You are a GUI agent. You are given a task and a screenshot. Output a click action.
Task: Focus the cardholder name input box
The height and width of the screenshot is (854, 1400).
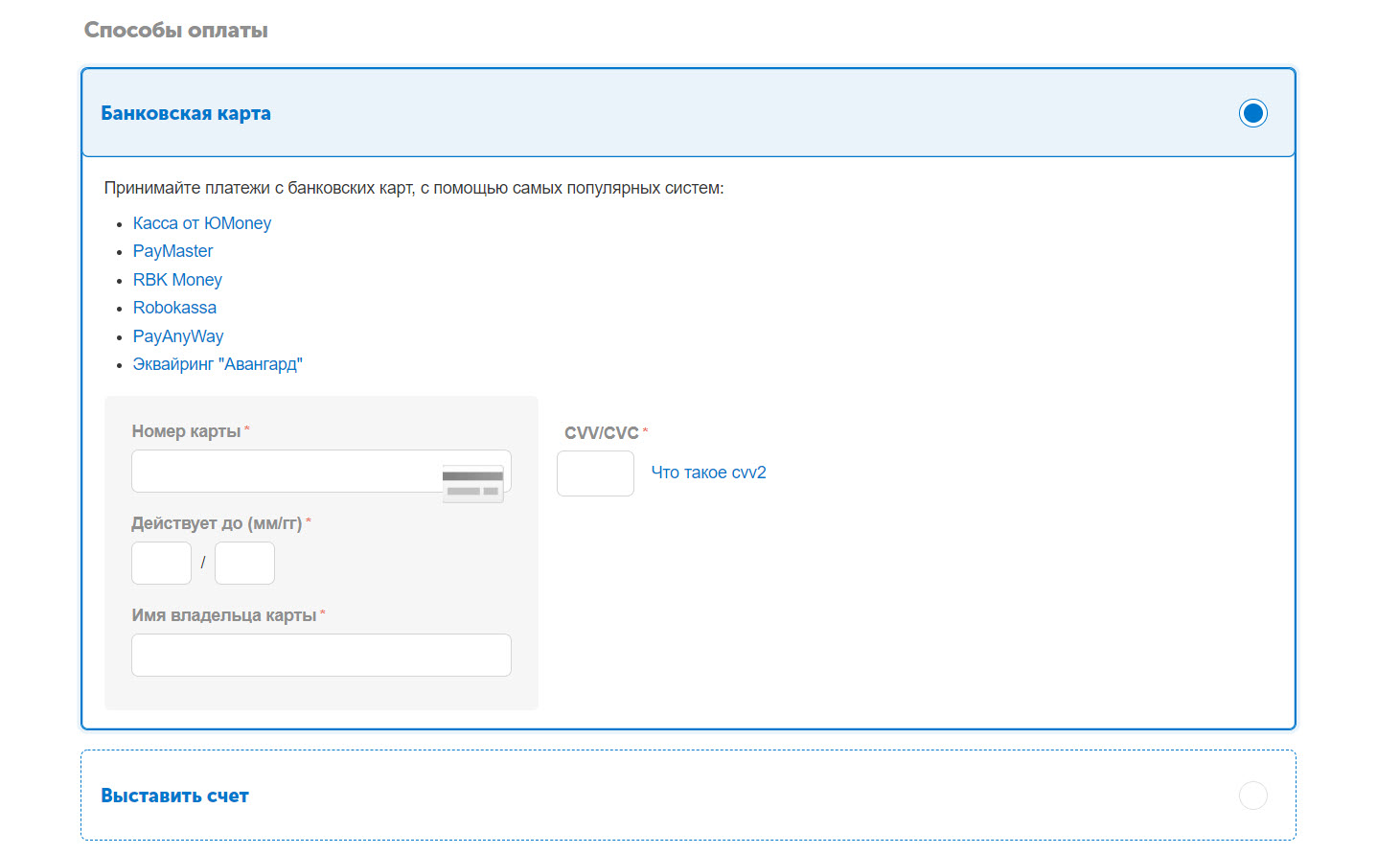click(x=321, y=656)
